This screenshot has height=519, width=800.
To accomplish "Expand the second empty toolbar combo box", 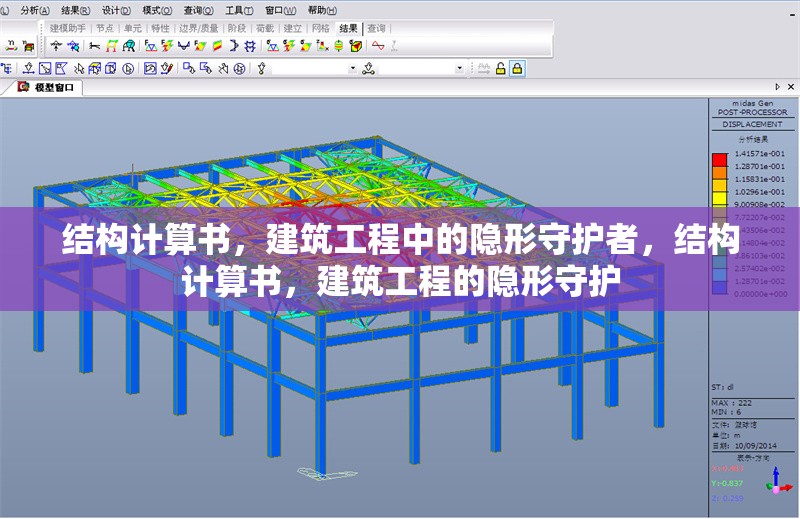I will [460, 68].
